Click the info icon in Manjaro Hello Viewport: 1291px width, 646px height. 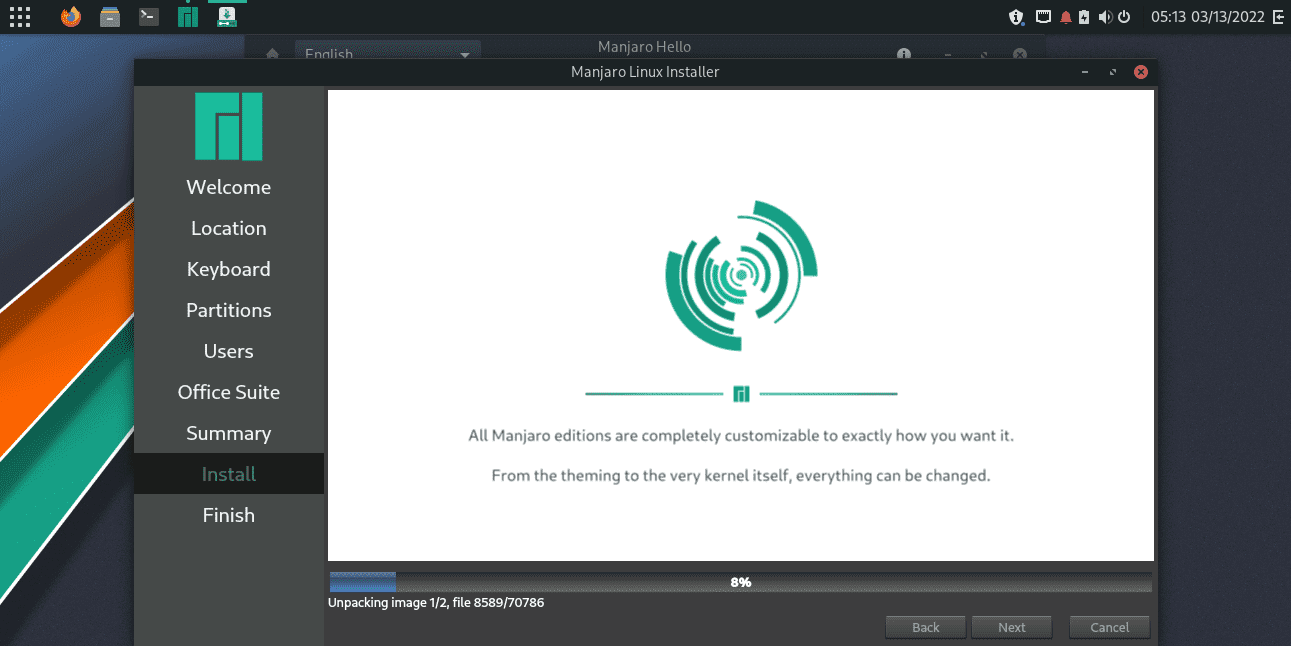tap(904, 55)
